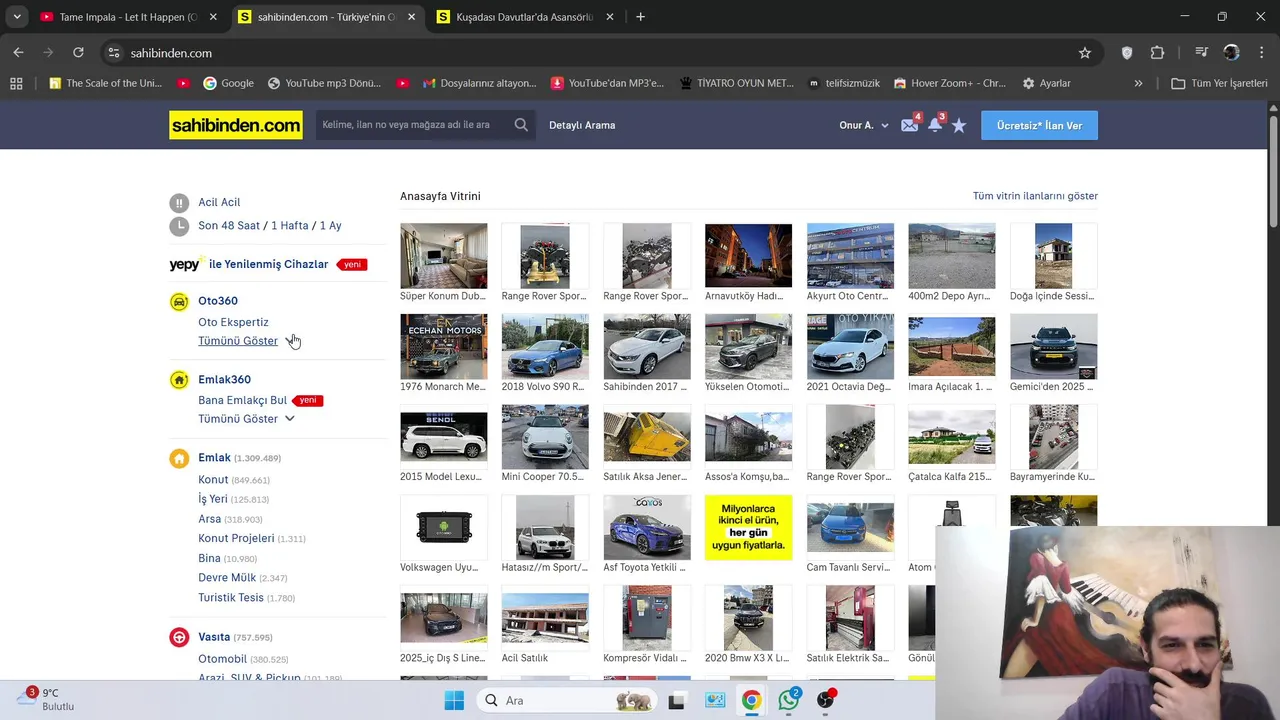
Task: Open The Scale of the Uni... bookmark
Action: [x=104, y=83]
